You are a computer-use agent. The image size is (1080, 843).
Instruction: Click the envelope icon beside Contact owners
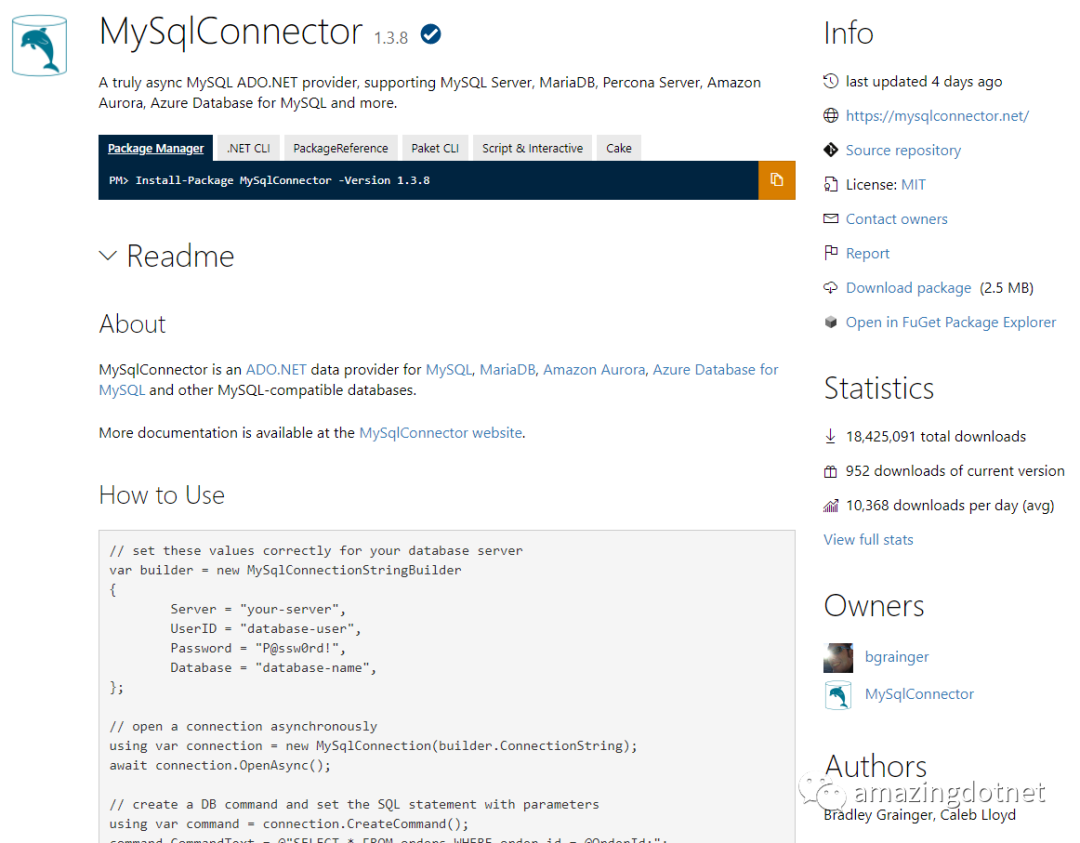coord(831,219)
